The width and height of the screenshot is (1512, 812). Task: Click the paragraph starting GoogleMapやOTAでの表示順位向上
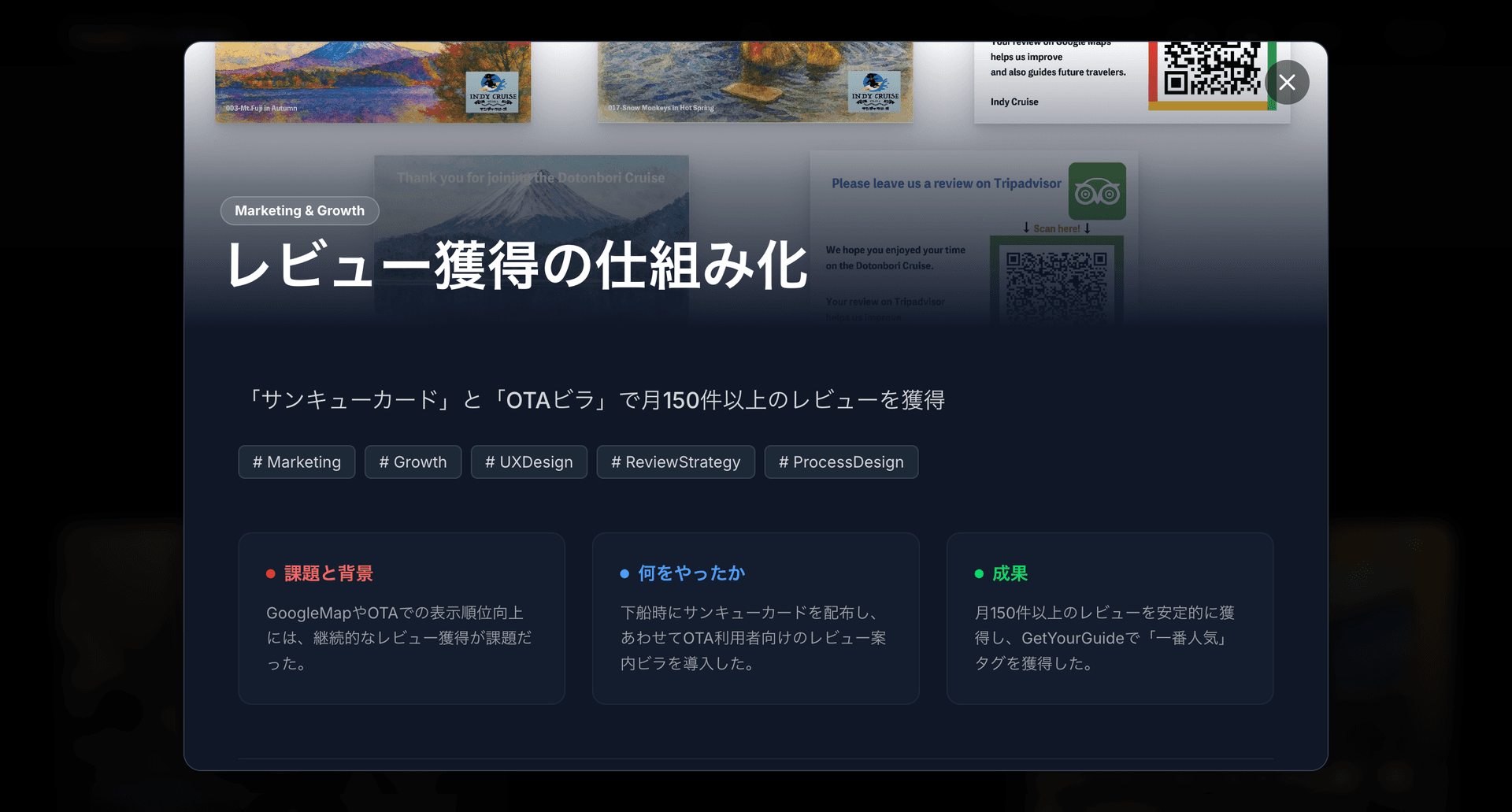click(x=399, y=638)
